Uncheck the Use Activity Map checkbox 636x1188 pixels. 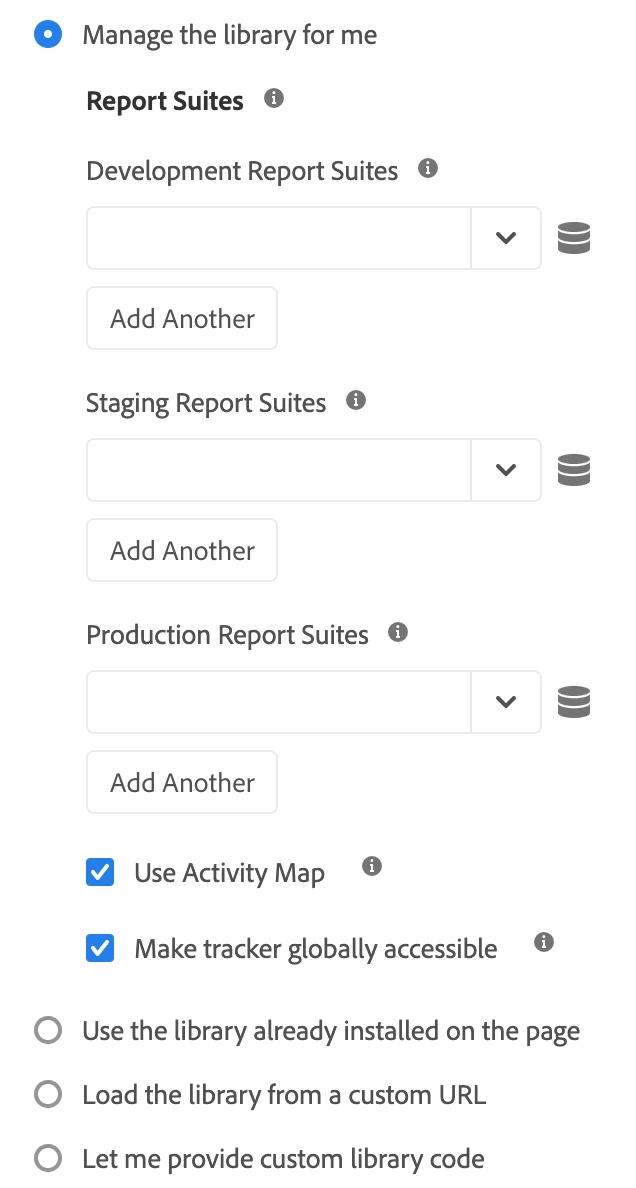[x=100, y=873]
